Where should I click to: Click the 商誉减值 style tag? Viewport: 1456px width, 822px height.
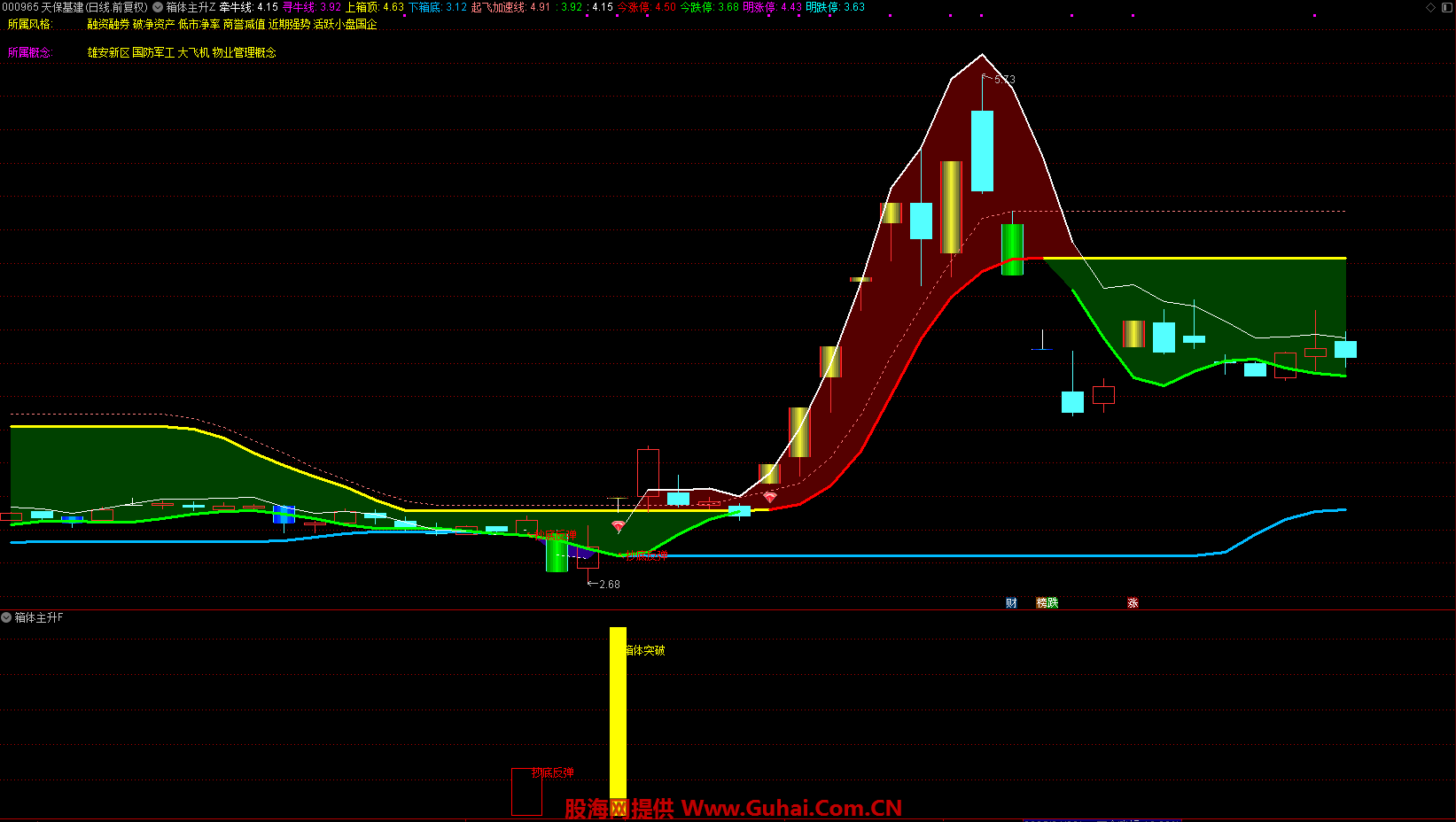pyautogui.click(x=245, y=25)
